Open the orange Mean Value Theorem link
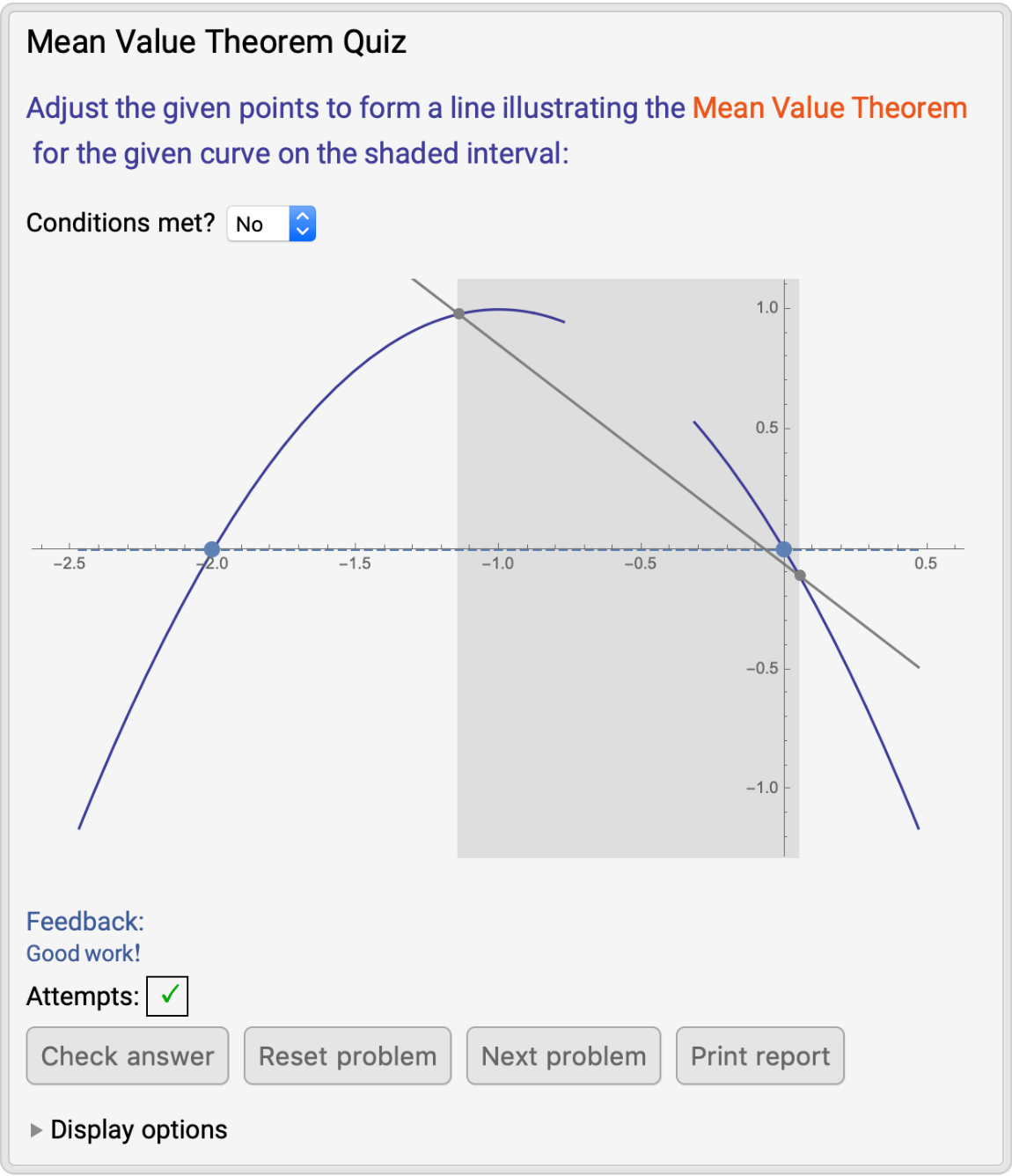The width and height of the screenshot is (1012, 1176). [829, 108]
